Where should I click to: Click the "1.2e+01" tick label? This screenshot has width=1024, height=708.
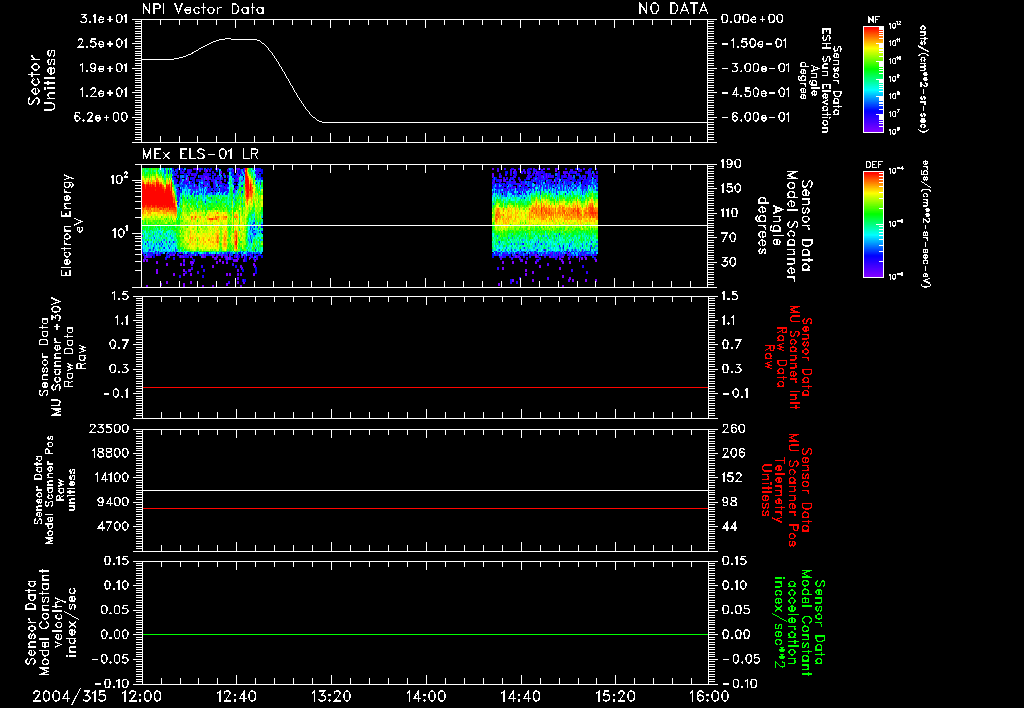(104, 93)
